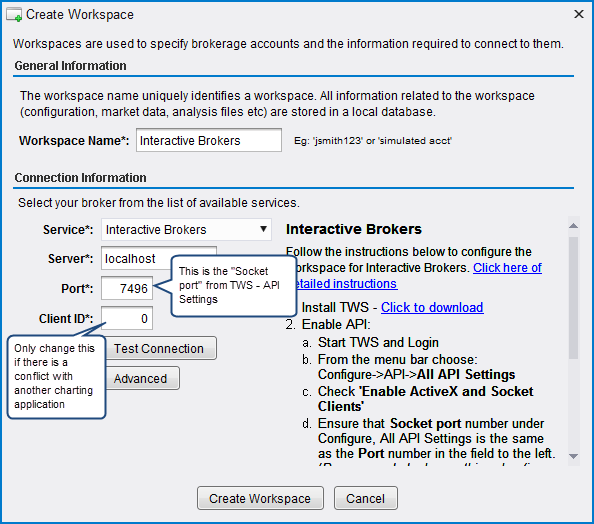Cancel the workspace creation
Image resolution: width=594 pixels, height=524 pixels.
click(366, 499)
